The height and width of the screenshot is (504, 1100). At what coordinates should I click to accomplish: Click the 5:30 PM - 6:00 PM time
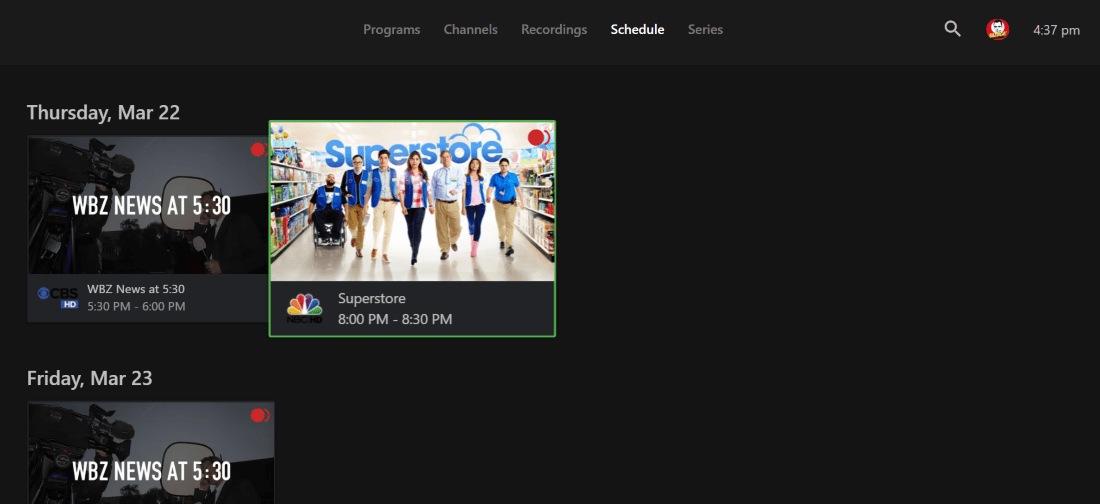(x=136, y=306)
